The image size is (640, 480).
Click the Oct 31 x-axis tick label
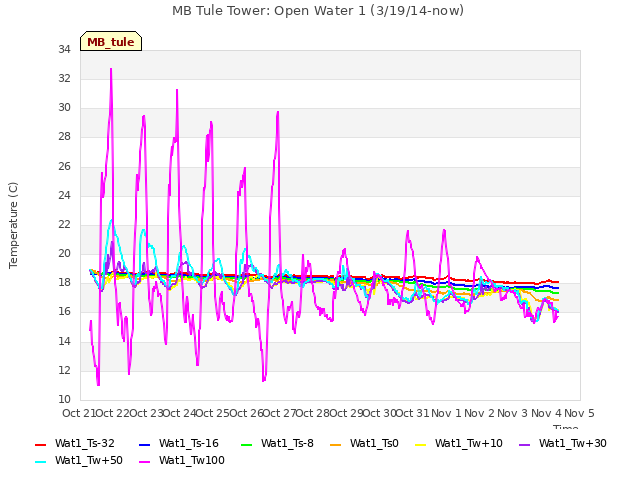[413, 413]
